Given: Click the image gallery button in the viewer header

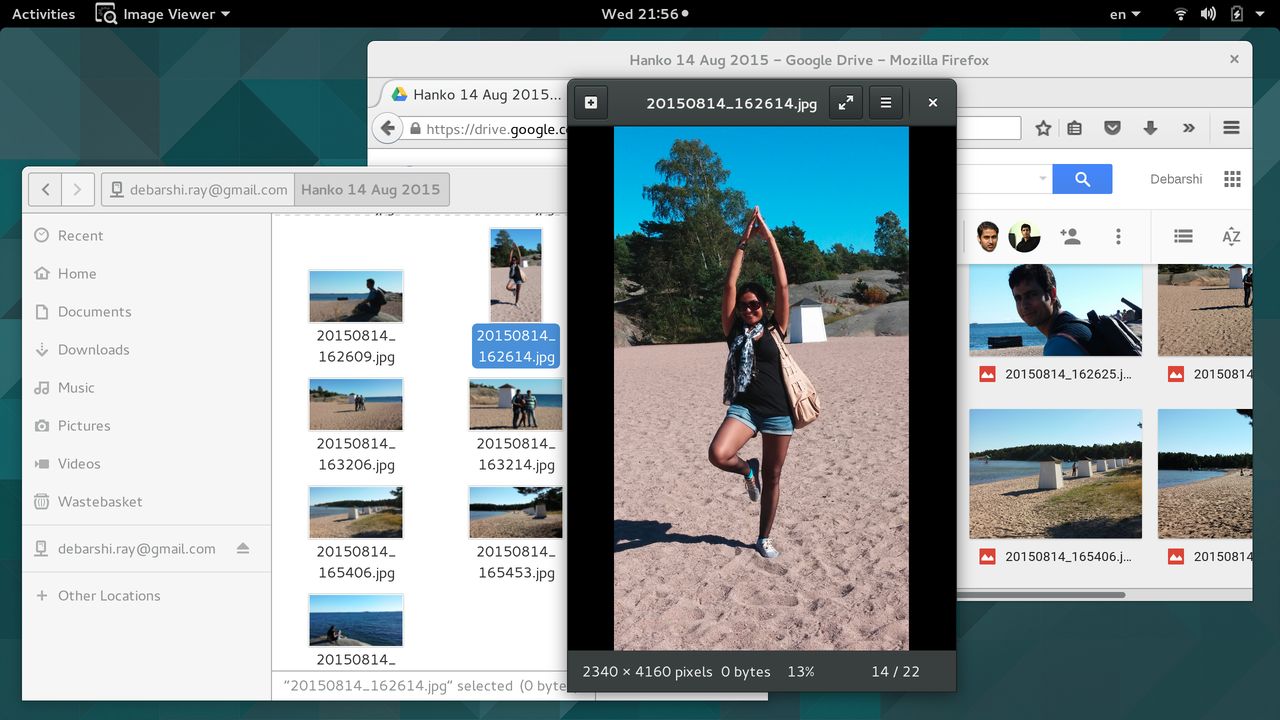Looking at the screenshot, I should pyautogui.click(x=591, y=103).
